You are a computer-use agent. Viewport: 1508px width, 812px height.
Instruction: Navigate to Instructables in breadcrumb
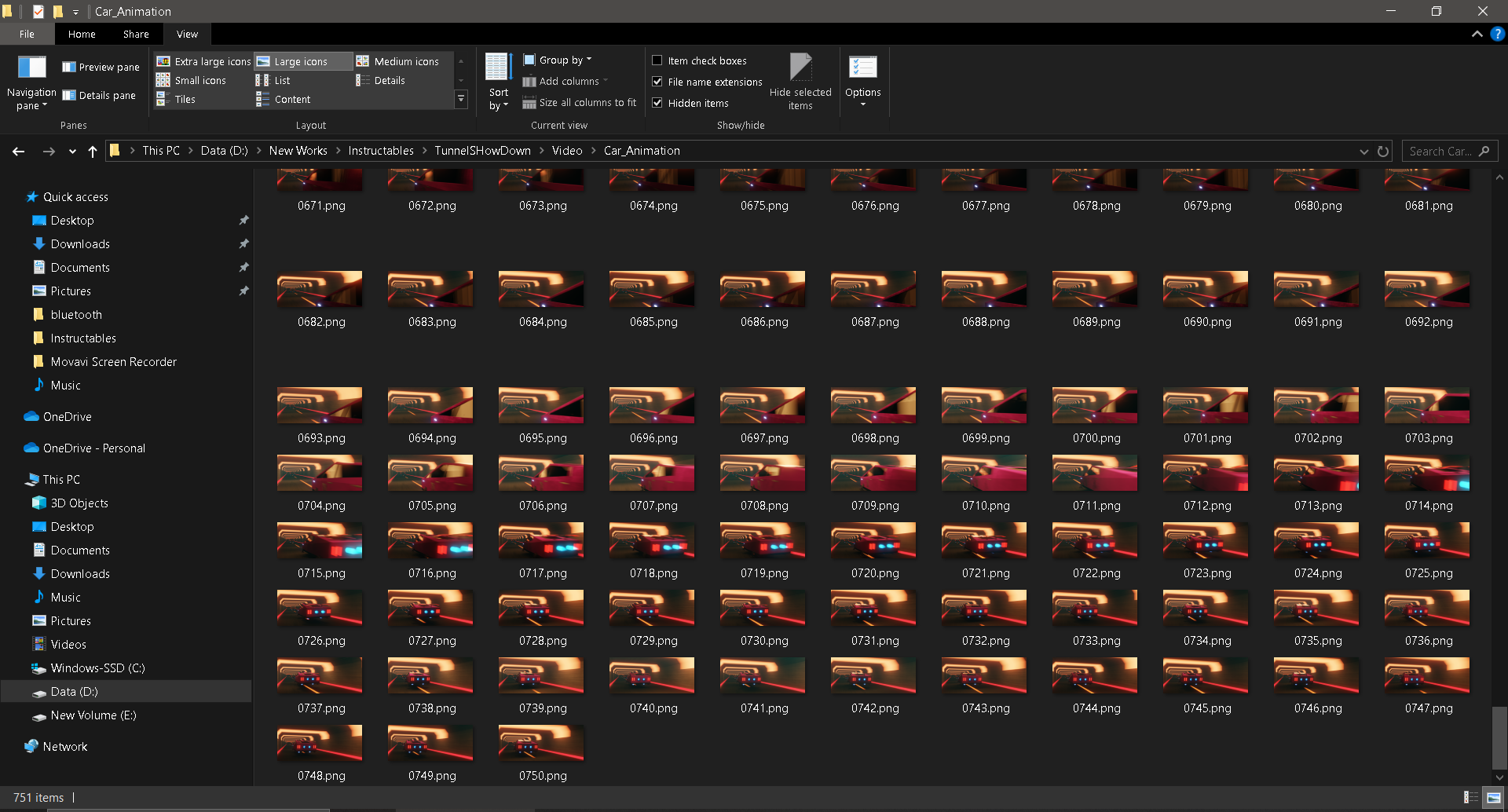point(381,151)
